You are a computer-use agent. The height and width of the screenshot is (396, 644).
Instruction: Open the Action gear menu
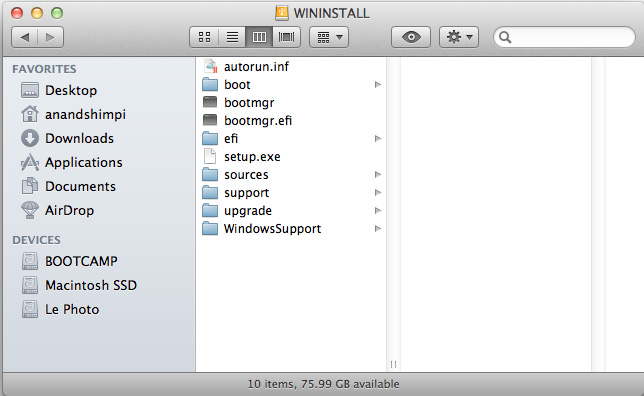(x=459, y=37)
